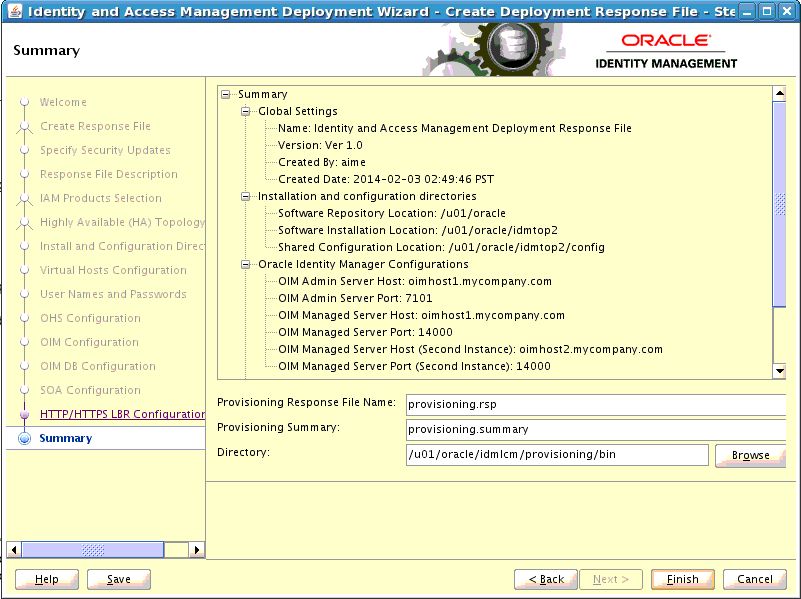The height and width of the screenshot is (599, 801).
Task: Select the Welcome step
Action: 63,102
